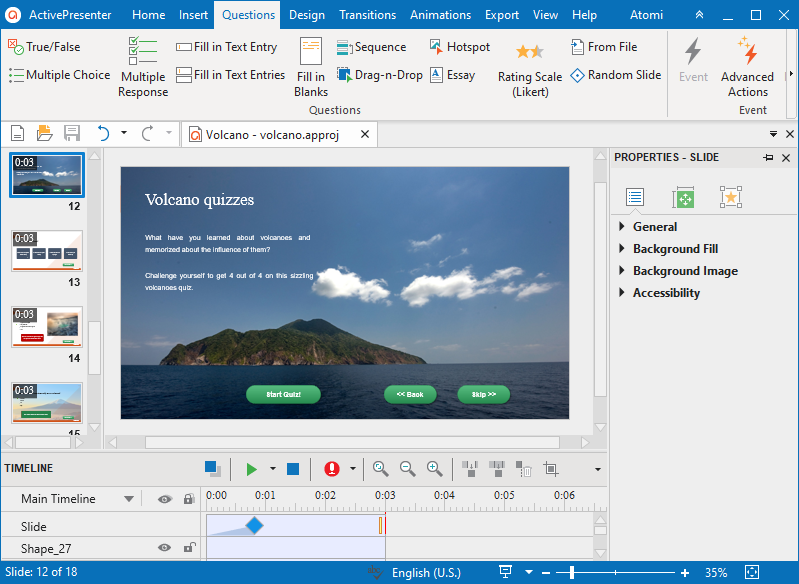Pin the Properties pane
The height and width of the screenshot is (584, 799).
click(768, 158)
